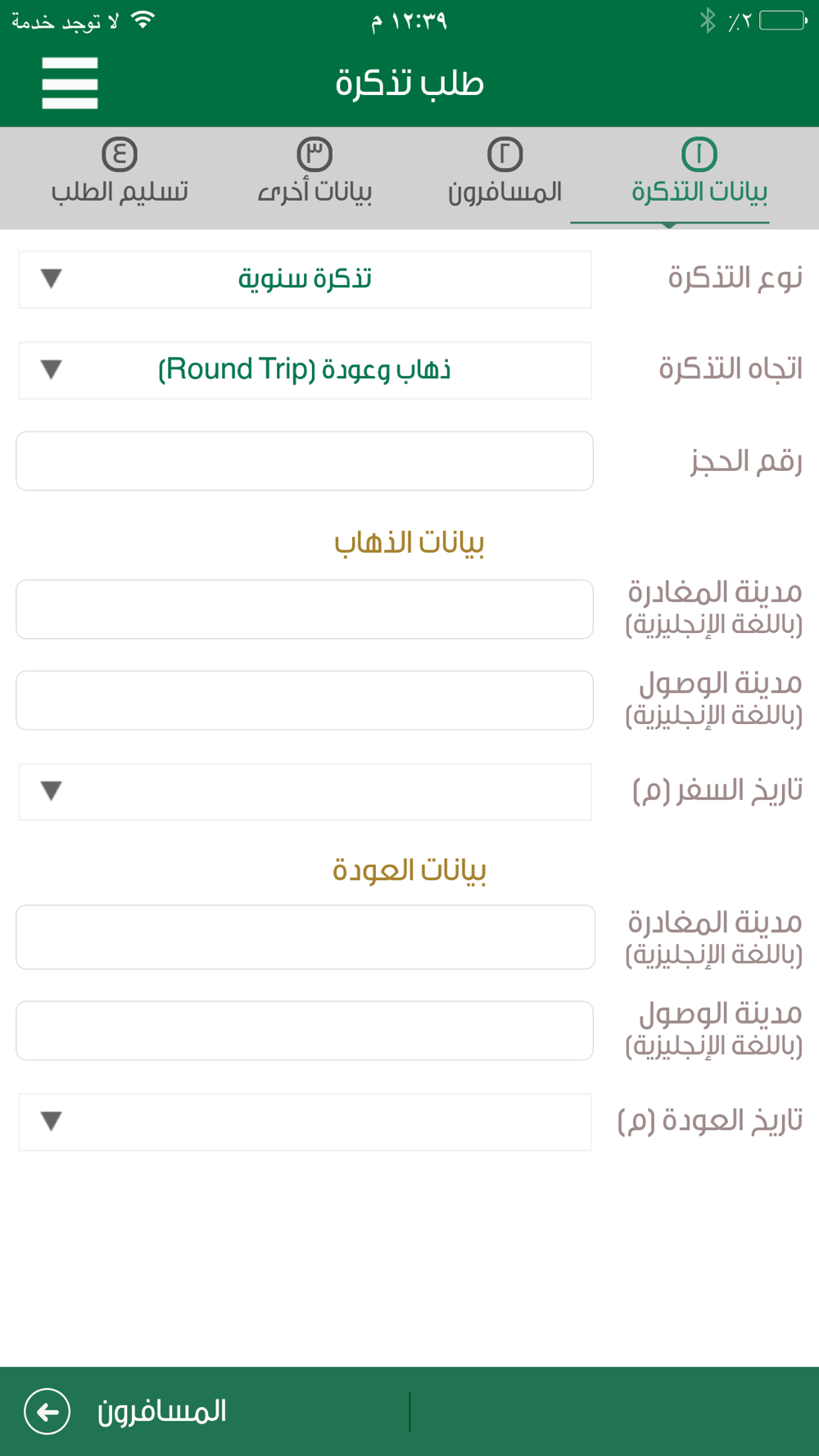Open the ticket type dropdown (تذكرة سنوية)
819x1456 pixels.
click(305, 279)
